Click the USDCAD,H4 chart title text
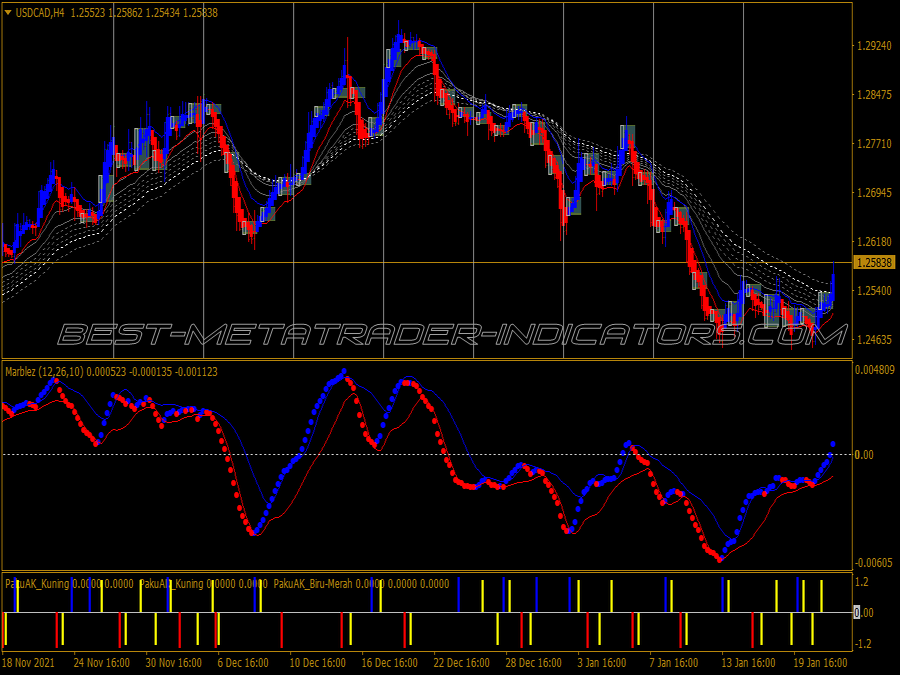 40,13
